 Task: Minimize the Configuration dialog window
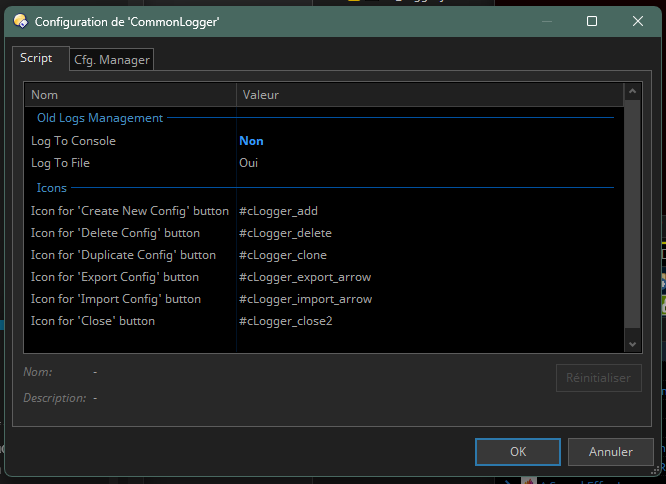[x=546, y=21]
